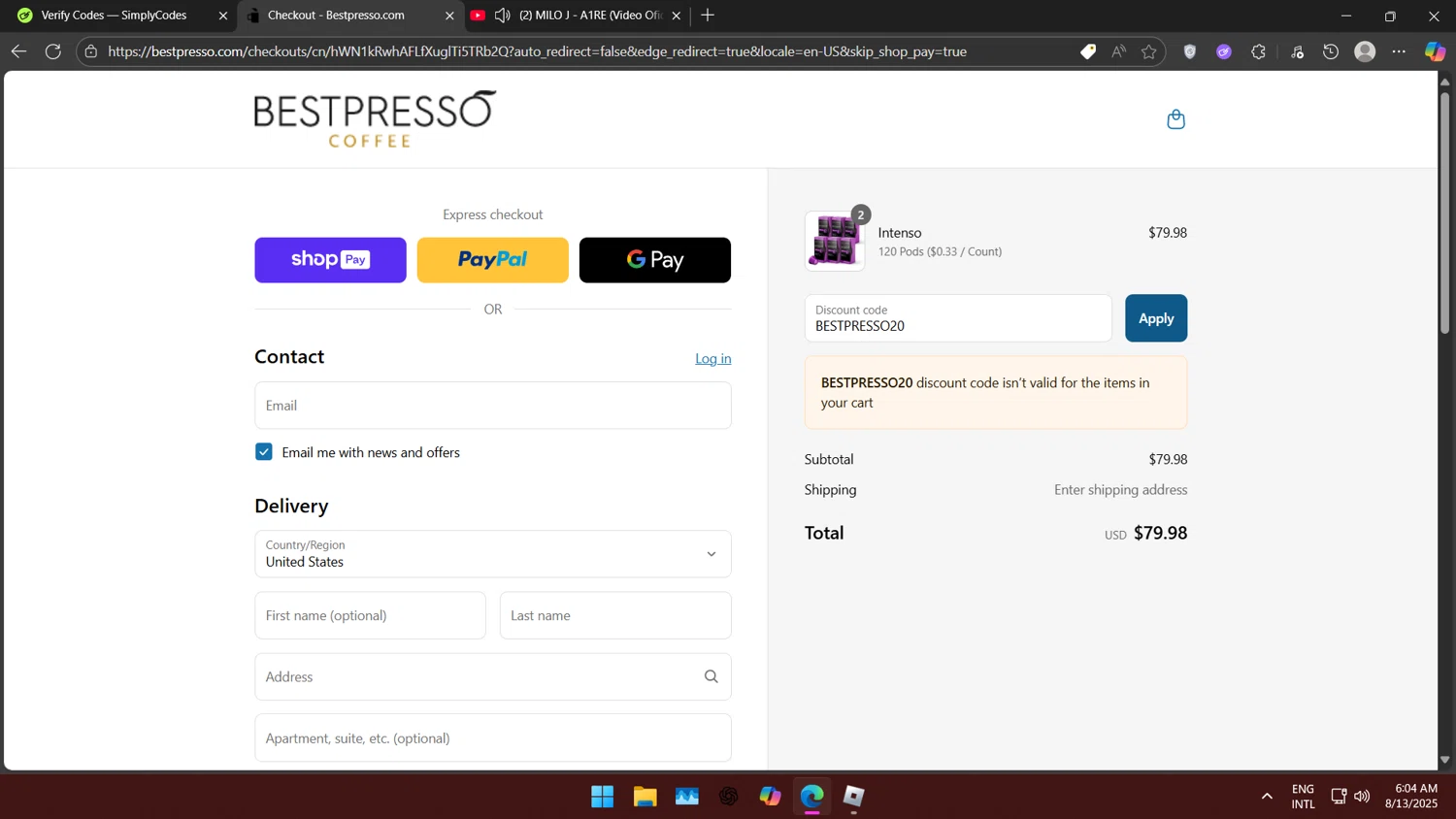The height and width of the screenshot is (819, 1456).
Task: Click the Bestpresso Coffee logo
Action: pos(376,119)
